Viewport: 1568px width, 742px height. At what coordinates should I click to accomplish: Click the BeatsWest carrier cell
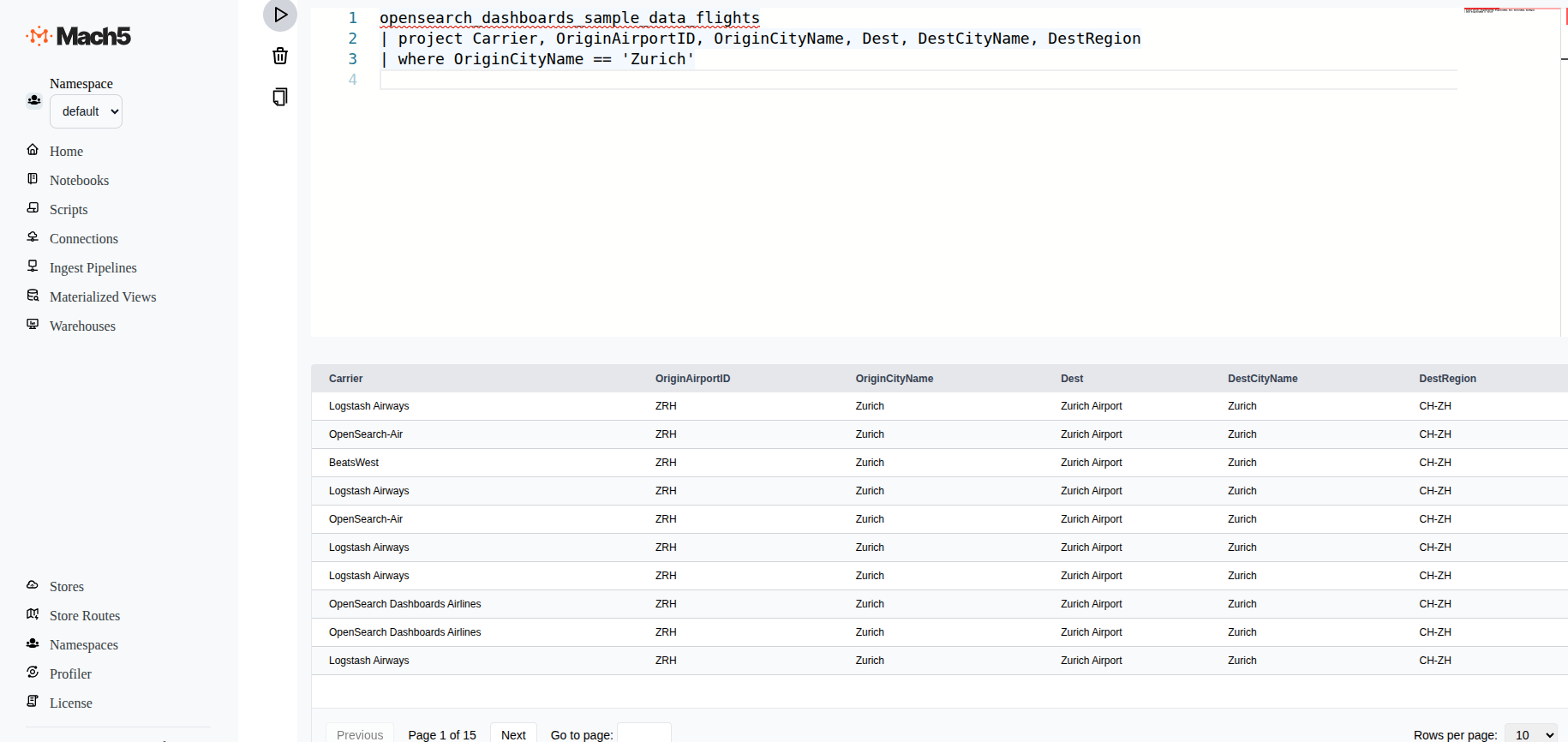(x=354, y=463)
